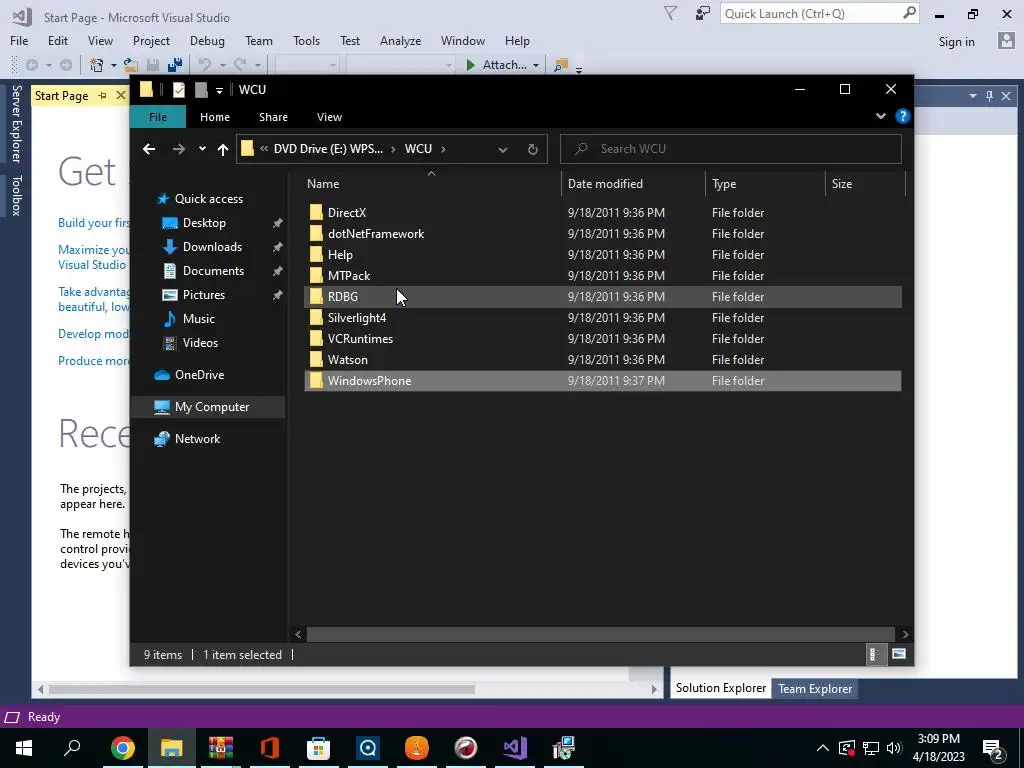Open Chrome from the taskbar

tap(122, 748)
